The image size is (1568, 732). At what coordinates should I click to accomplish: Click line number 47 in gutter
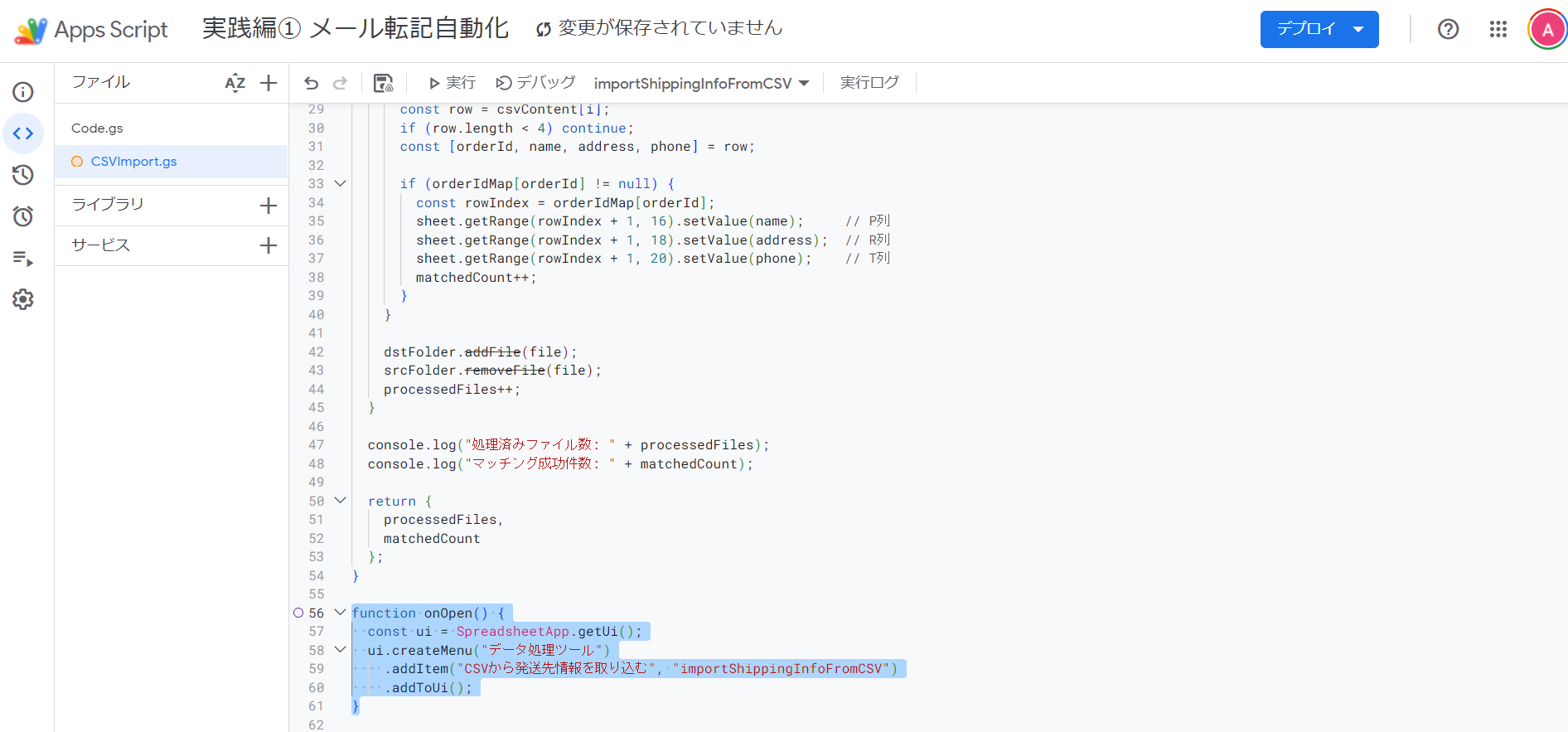pos(317,445)
